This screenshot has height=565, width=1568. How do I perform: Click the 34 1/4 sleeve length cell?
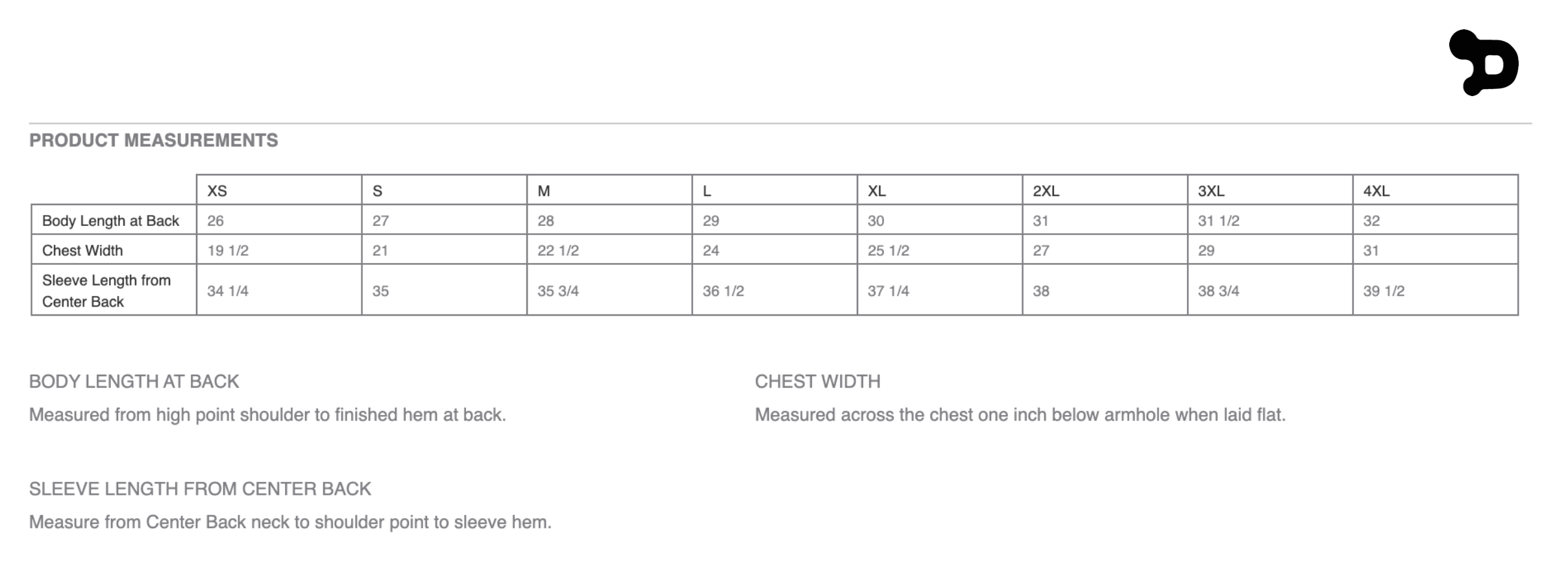tap(228, 291)
